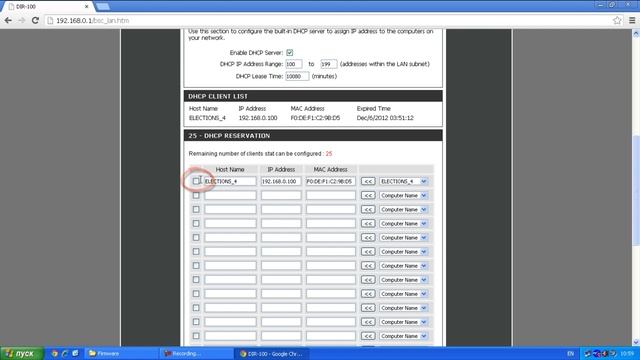Bookmark this page with the star icon

[617, 20]
